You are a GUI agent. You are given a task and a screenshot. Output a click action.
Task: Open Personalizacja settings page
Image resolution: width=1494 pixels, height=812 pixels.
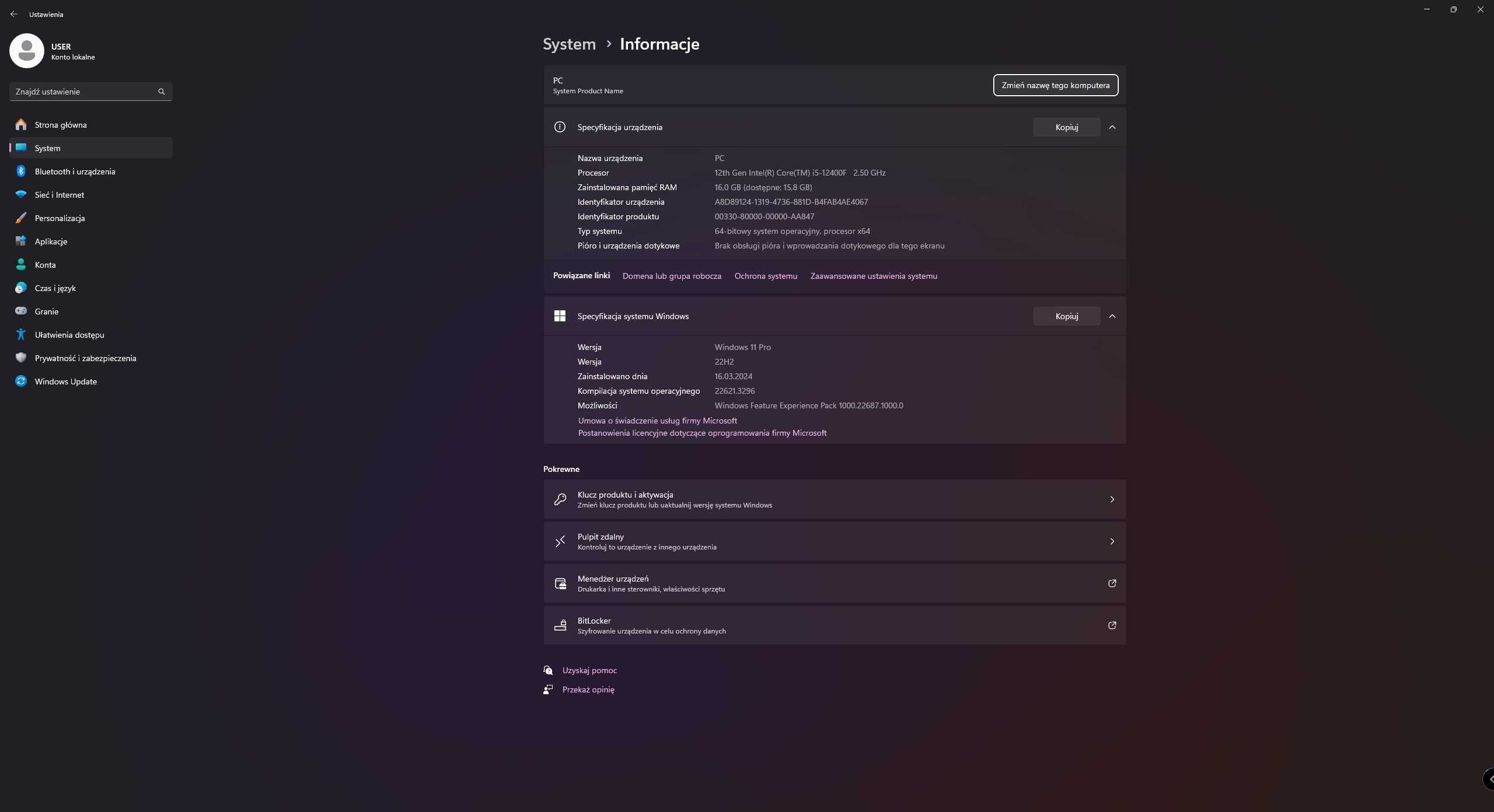click(91, 218)
